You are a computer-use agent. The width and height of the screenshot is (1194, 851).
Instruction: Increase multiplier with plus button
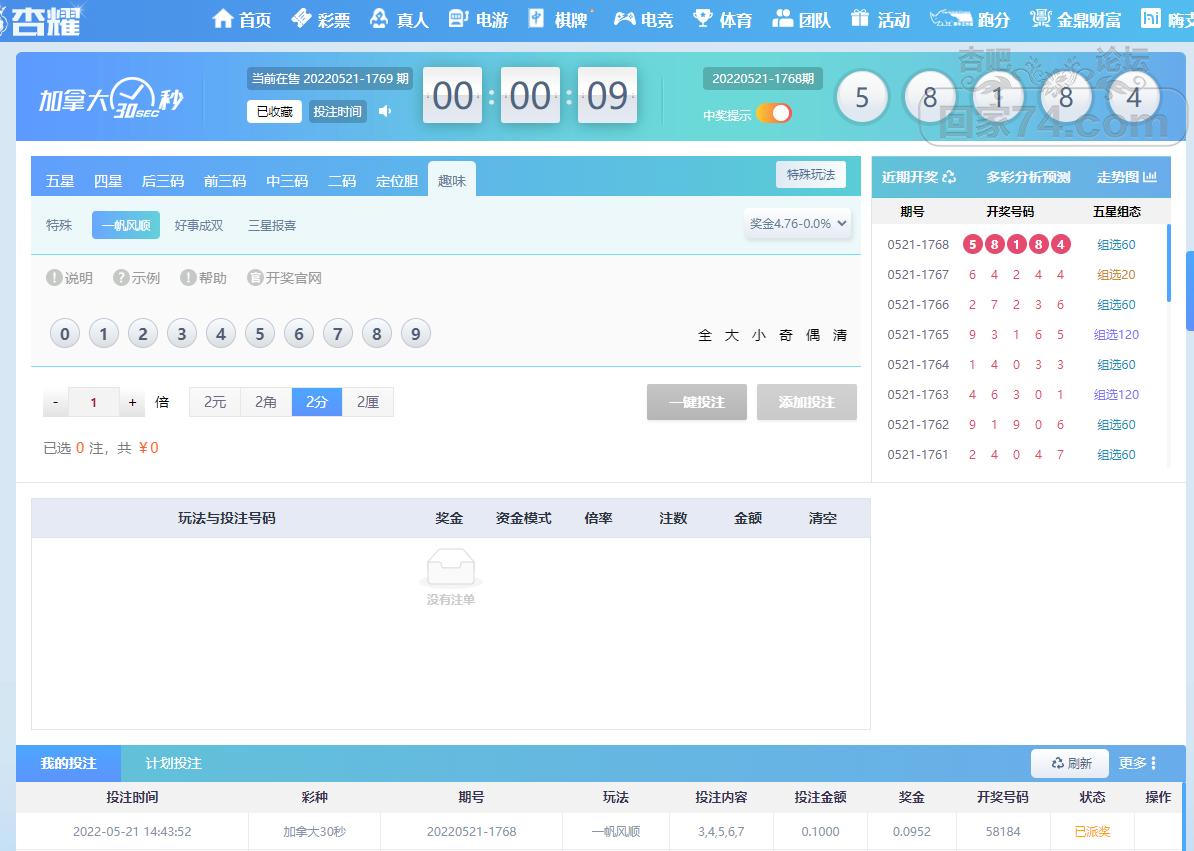(x=132, y=402)
